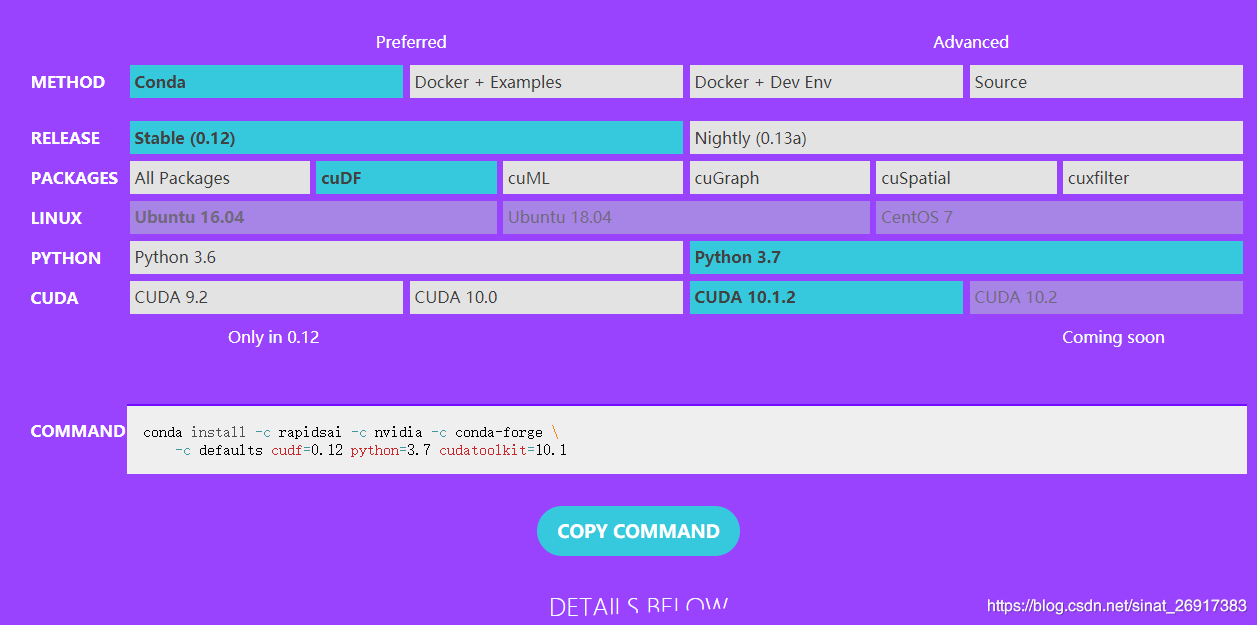Select the Conda install method
1257x625 pixels.
265,81
